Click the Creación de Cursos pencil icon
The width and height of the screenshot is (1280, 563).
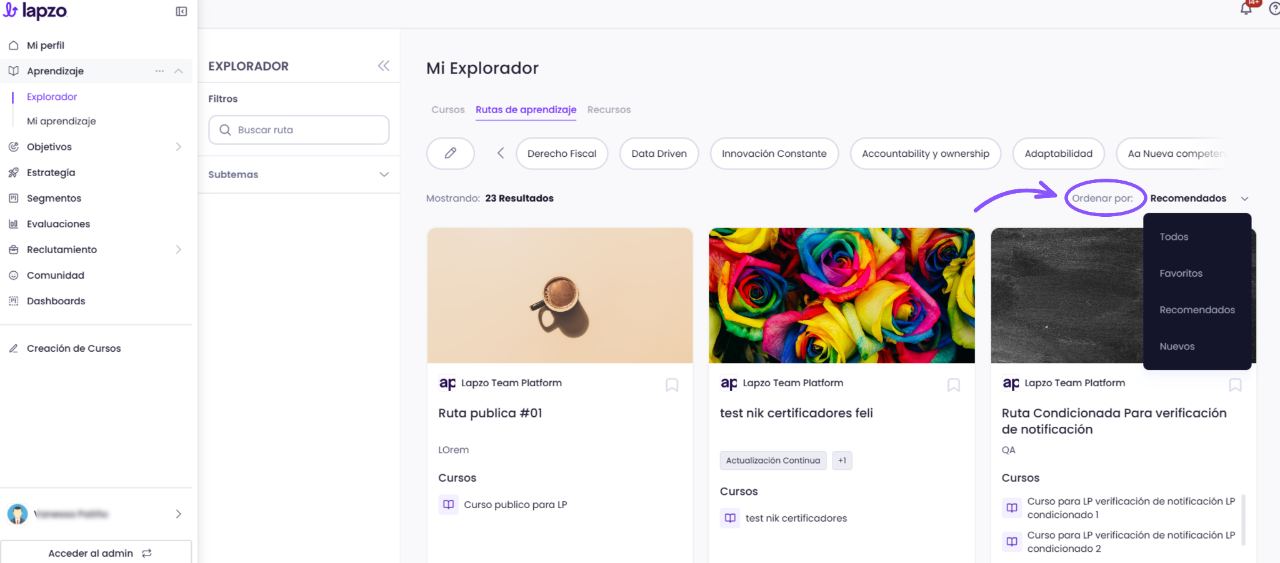(x=13, y=348)
